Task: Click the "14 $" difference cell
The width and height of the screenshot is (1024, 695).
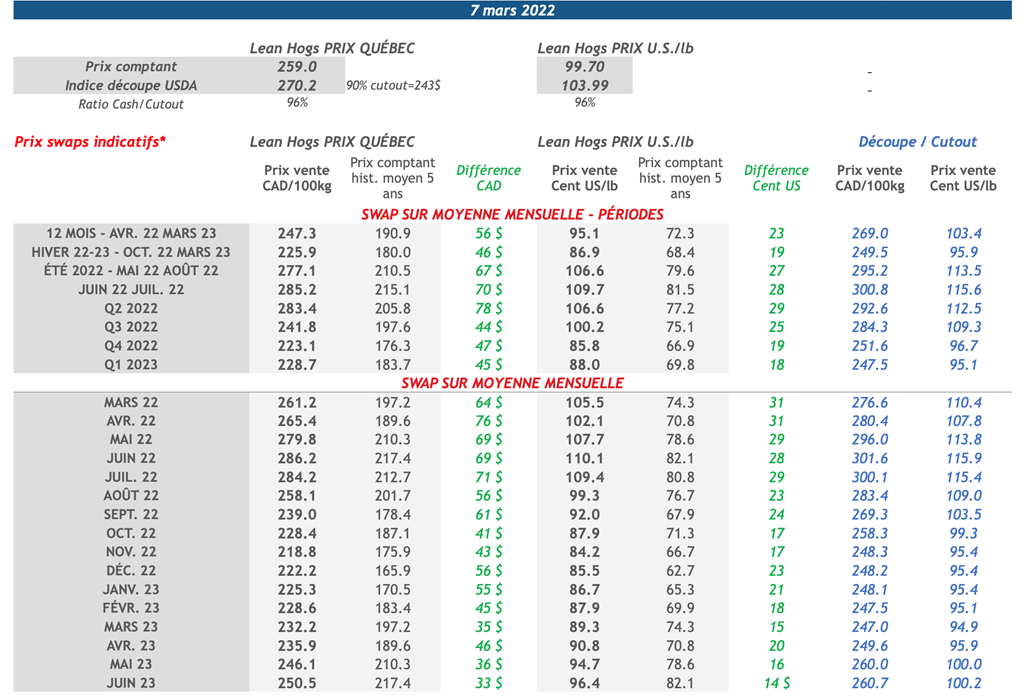Action: pos(776,683)
